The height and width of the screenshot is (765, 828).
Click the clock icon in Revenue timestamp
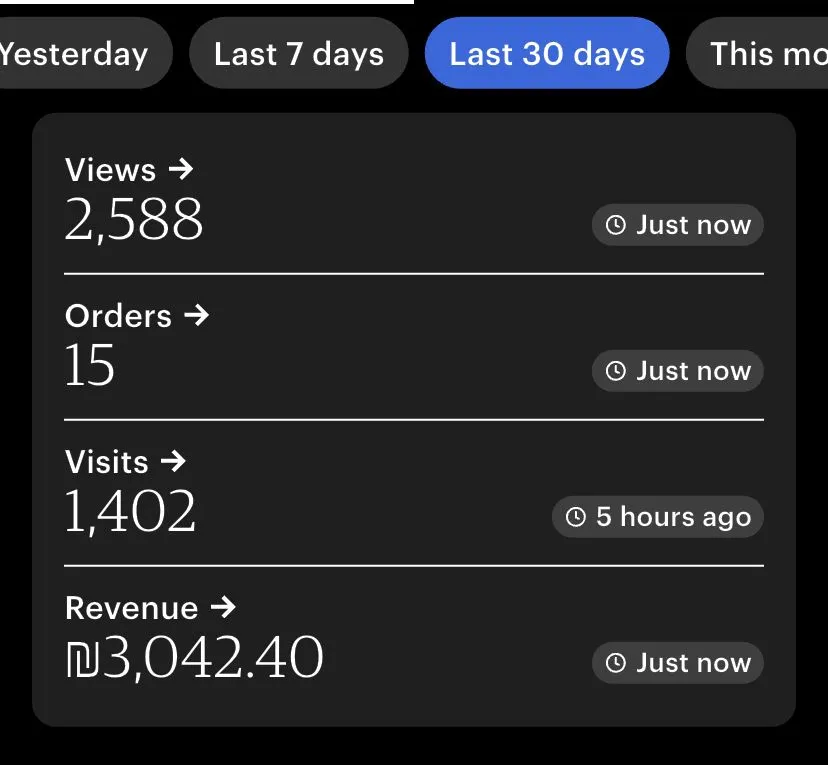(616, 663)
